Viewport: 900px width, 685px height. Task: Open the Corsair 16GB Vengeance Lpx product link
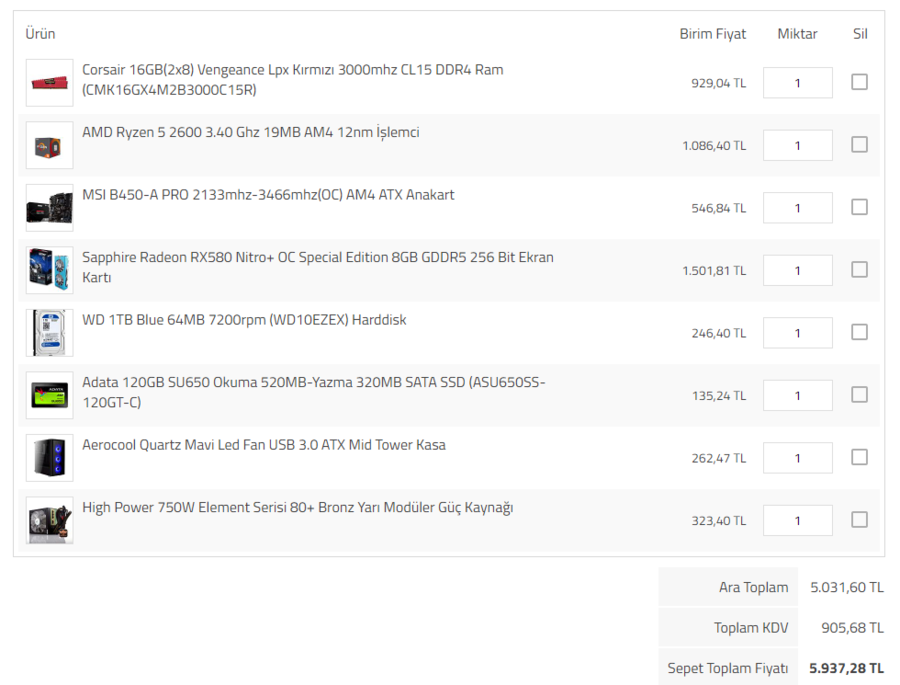tap(292, 70)
